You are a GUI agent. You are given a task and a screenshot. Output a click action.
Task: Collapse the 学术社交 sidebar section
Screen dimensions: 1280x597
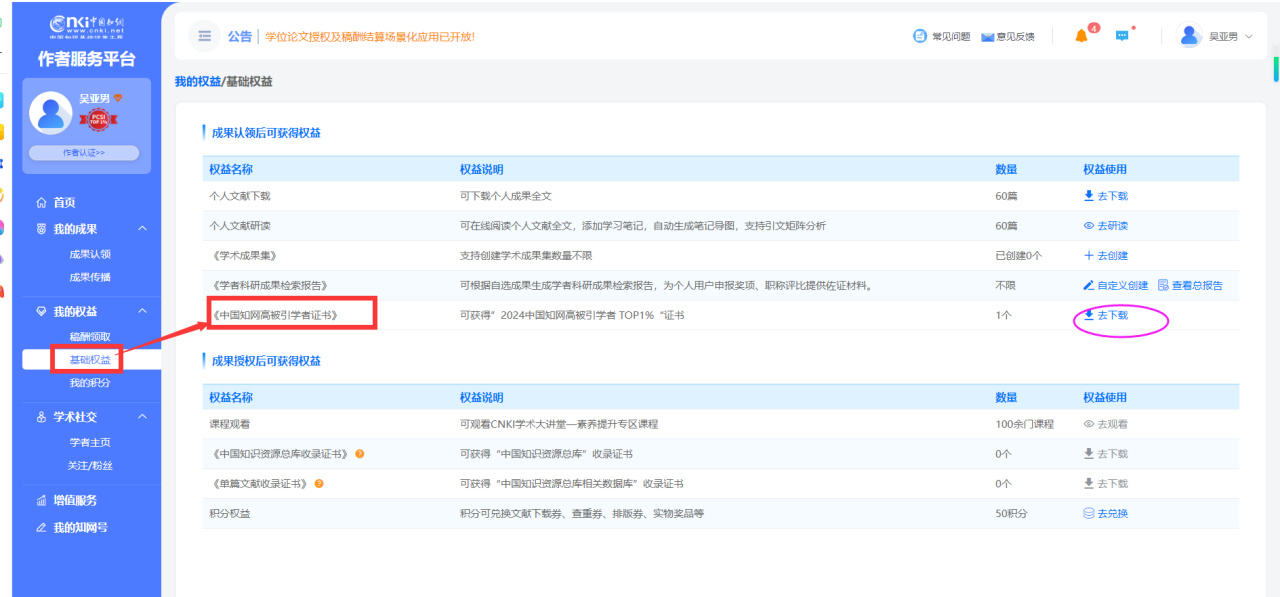[x=142, y=417]
